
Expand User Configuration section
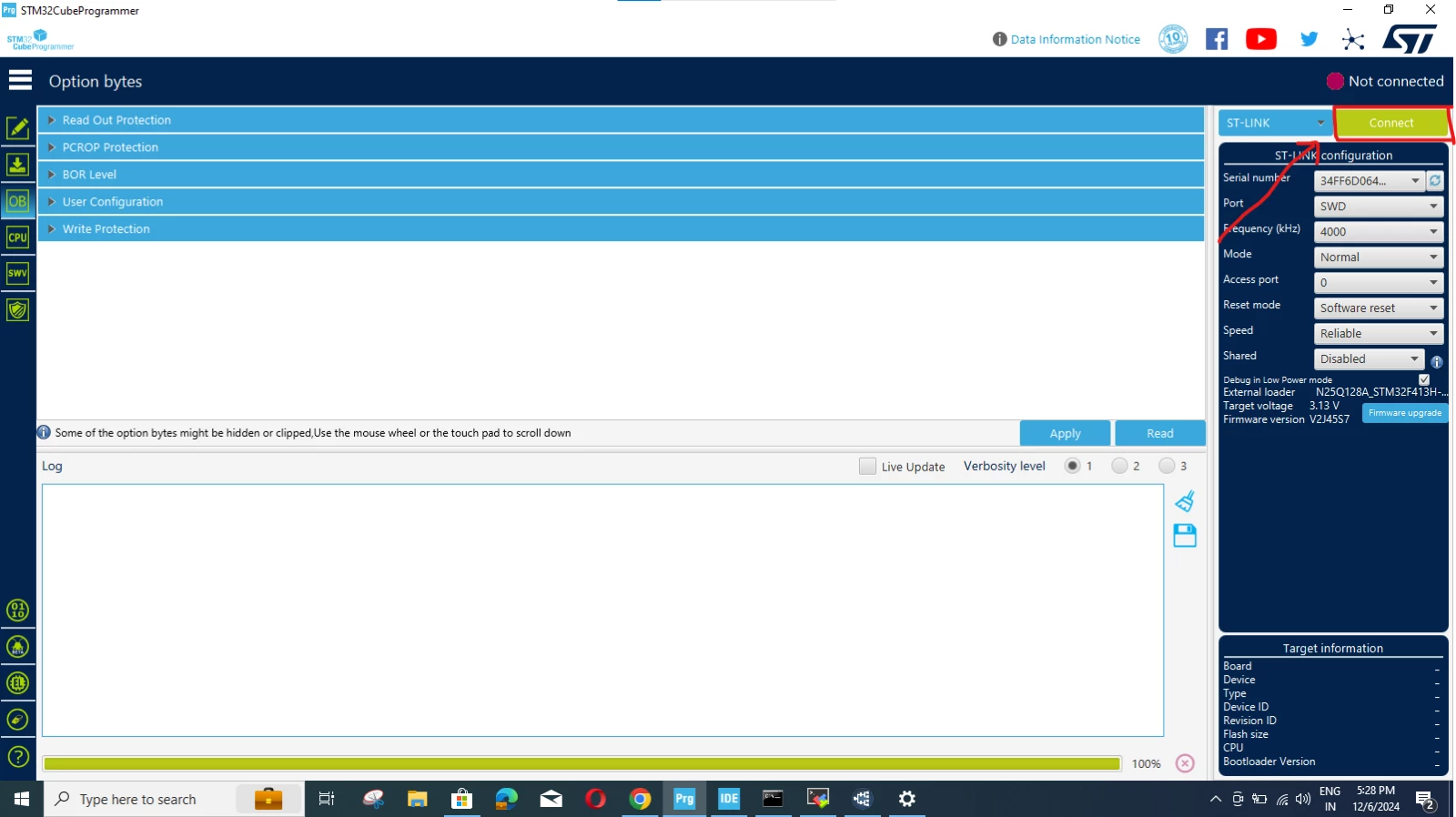pos(622,202)
